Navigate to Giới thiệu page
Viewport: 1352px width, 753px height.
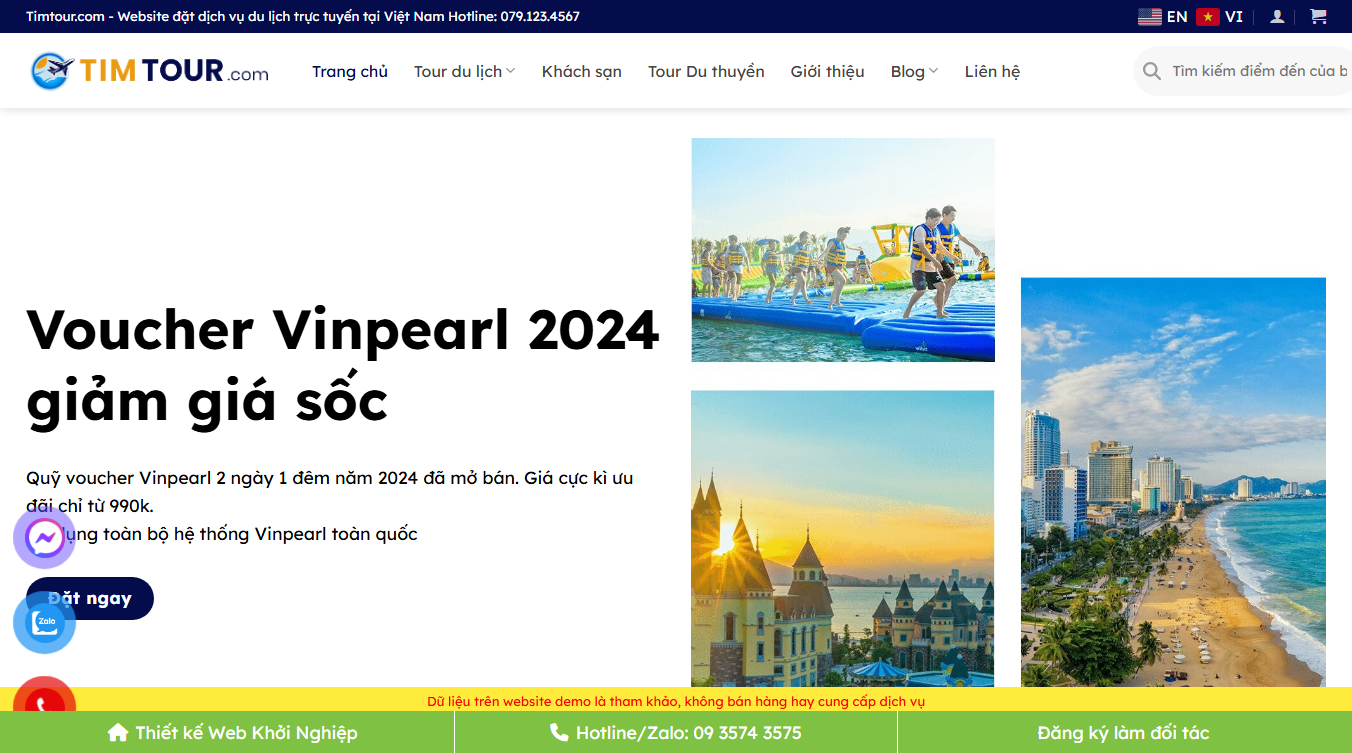click(x=827, y=70)
